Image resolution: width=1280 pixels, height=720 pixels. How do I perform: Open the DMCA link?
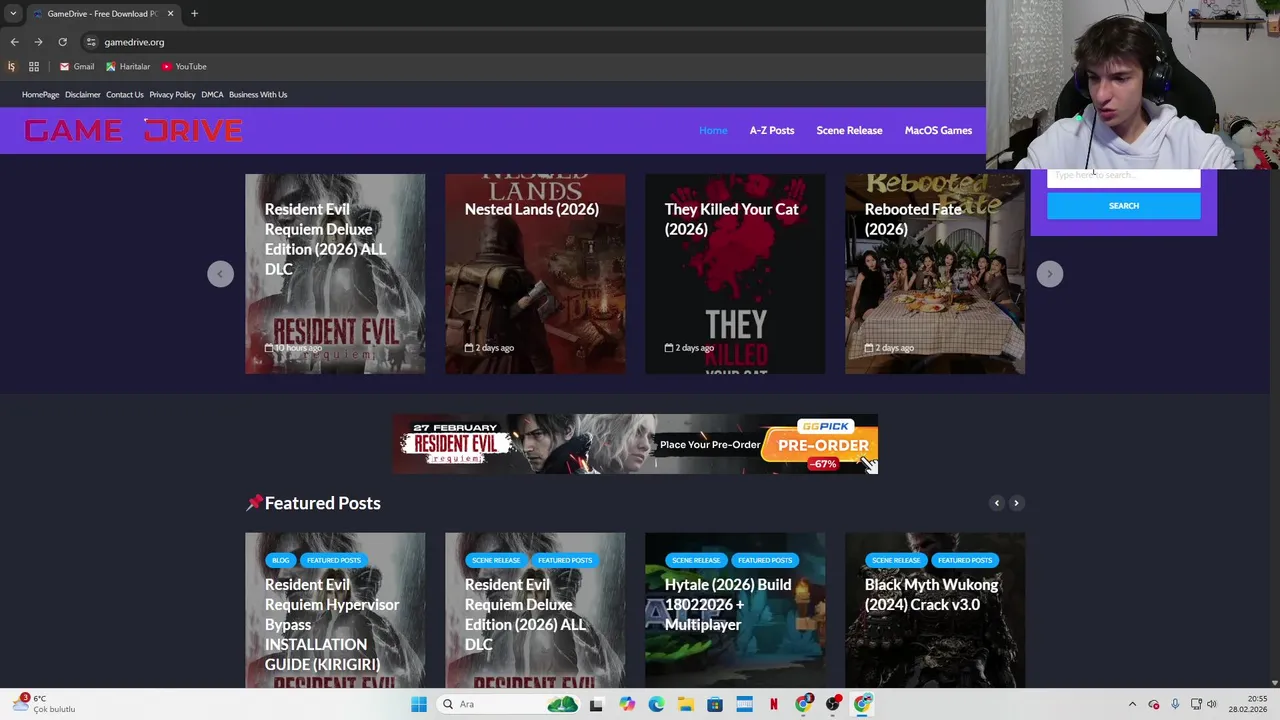coord(212,94)
